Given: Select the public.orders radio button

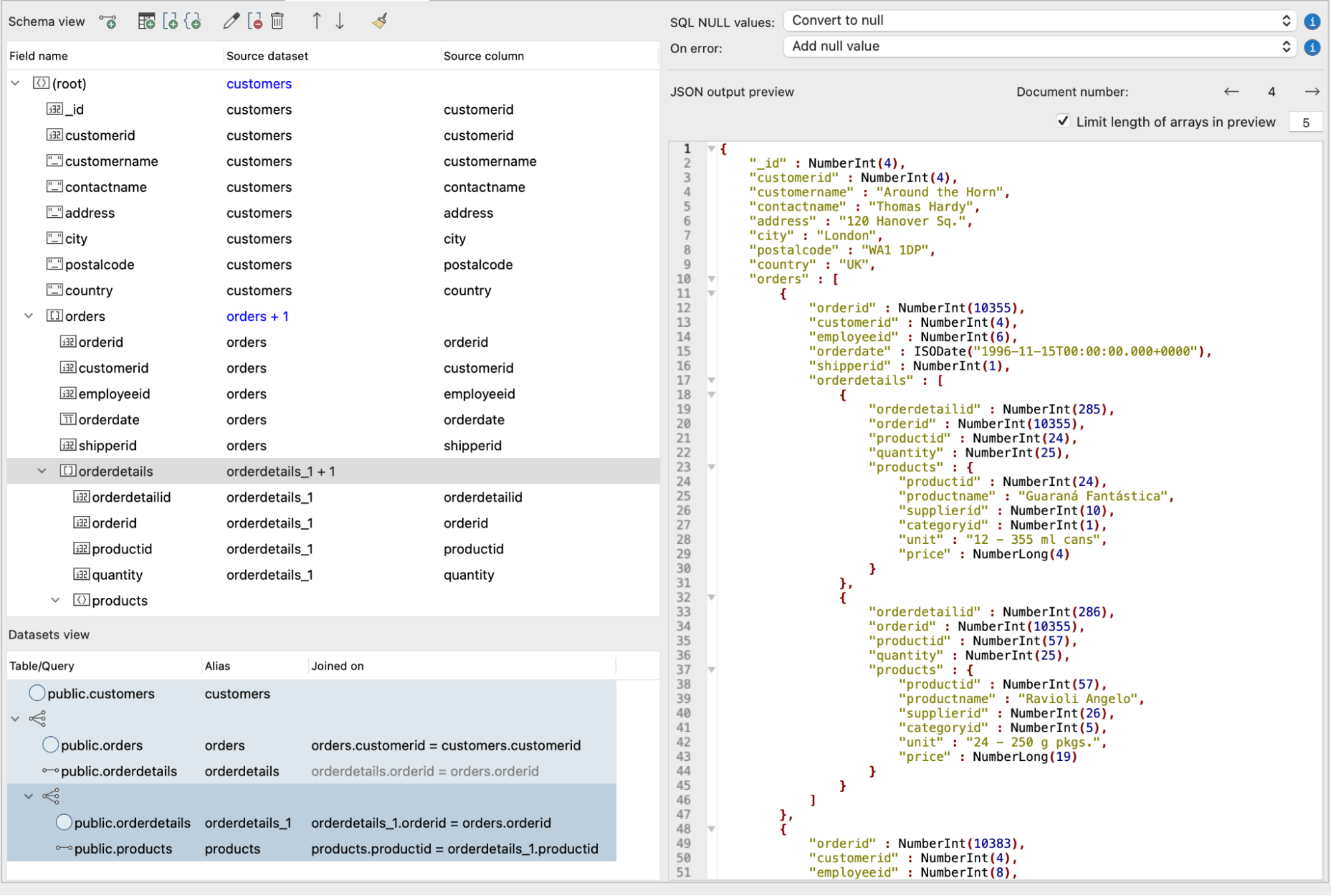Looking at the screenshot, I should tap(50, 745).
